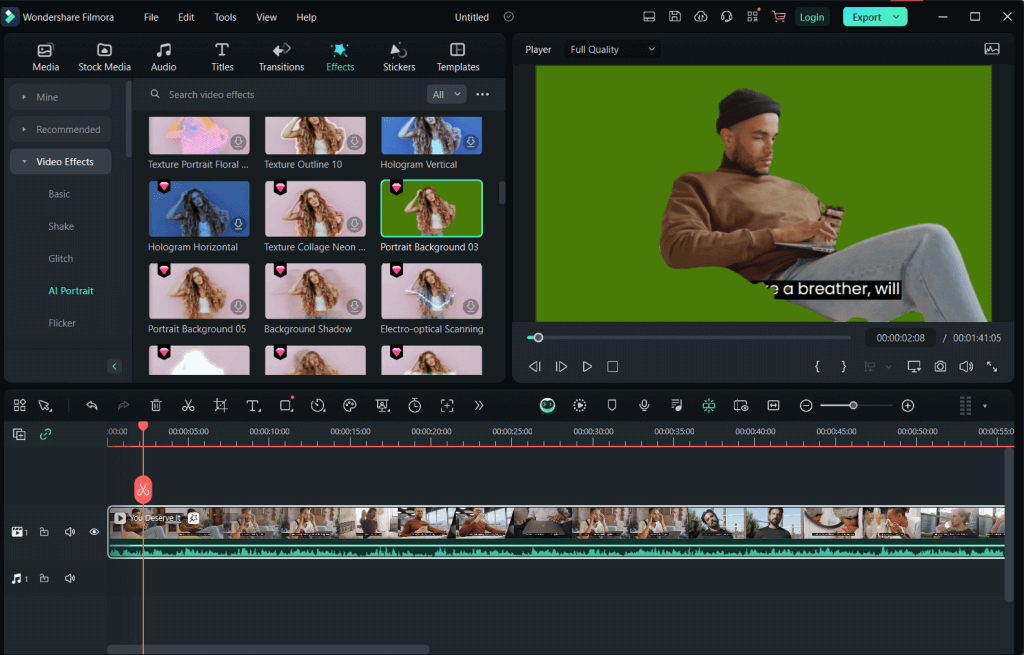Enter fullscreen preview mode
The image size is (1024, 655).
coord(992,367)
